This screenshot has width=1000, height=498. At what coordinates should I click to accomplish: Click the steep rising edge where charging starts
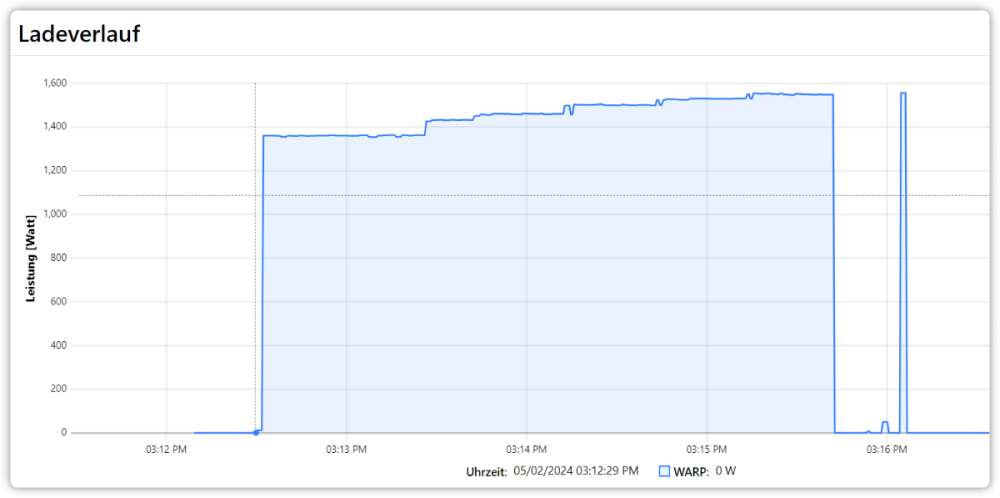click(x=262, y=280)
